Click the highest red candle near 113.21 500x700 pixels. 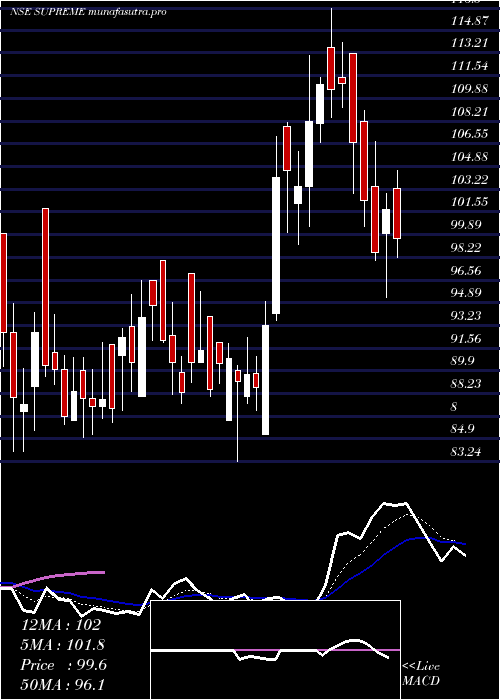coord(331,68)
